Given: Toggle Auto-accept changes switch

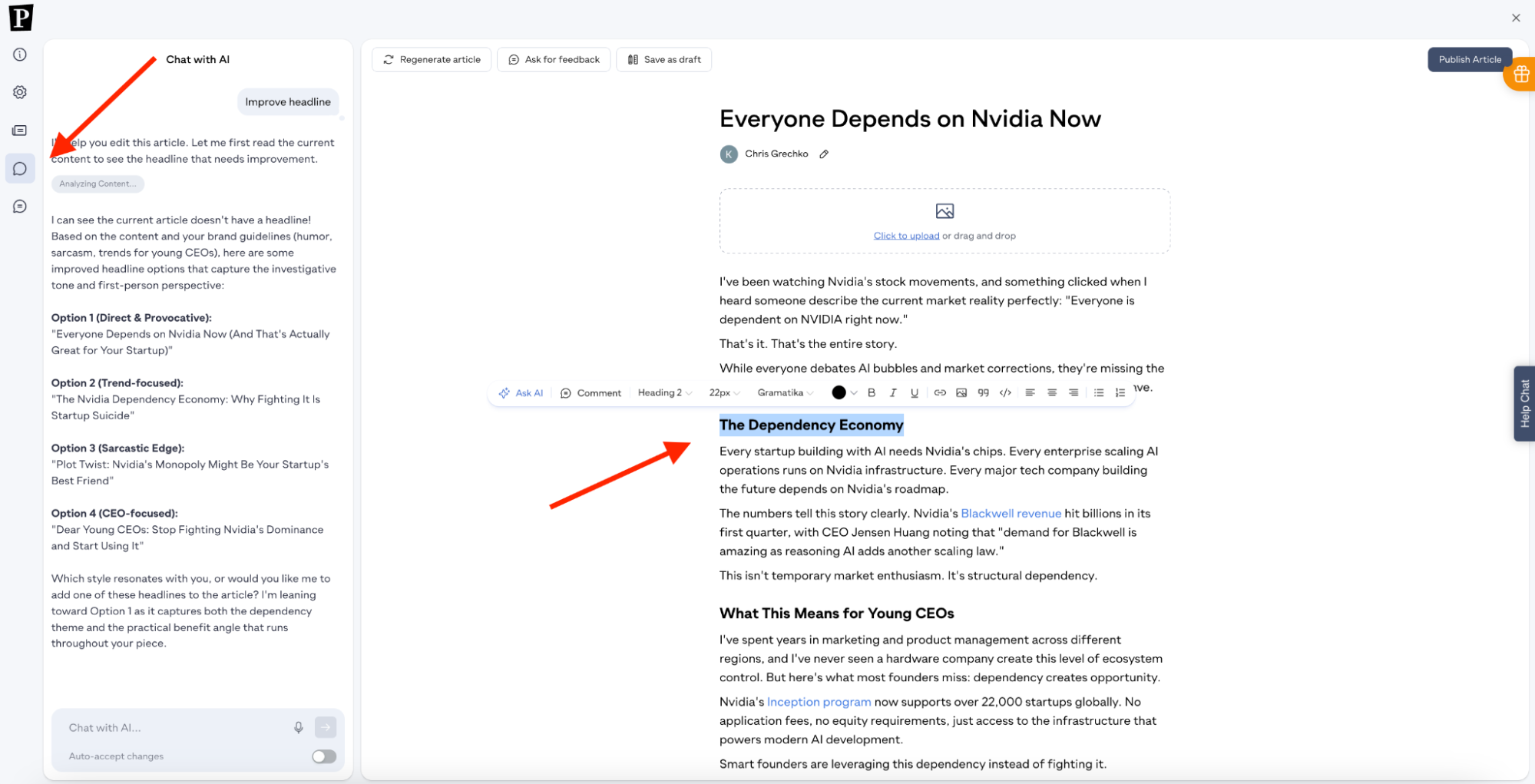Looking at the screenshot, I should [x=324, y=756].
